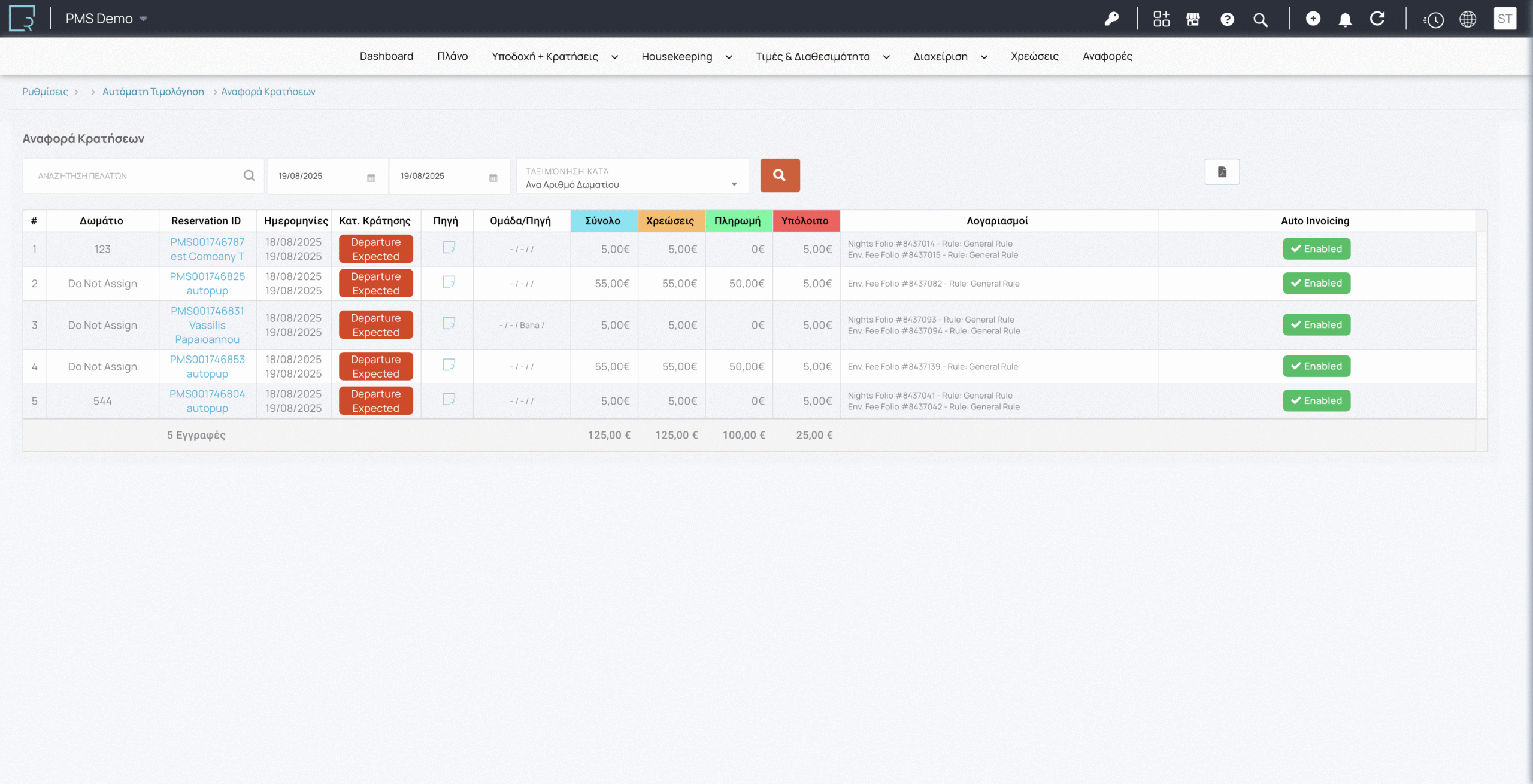Click source icon for PMS001746804 row
Image resolution: width=1533 pixels, height=784 pixels.
[449, 400]
